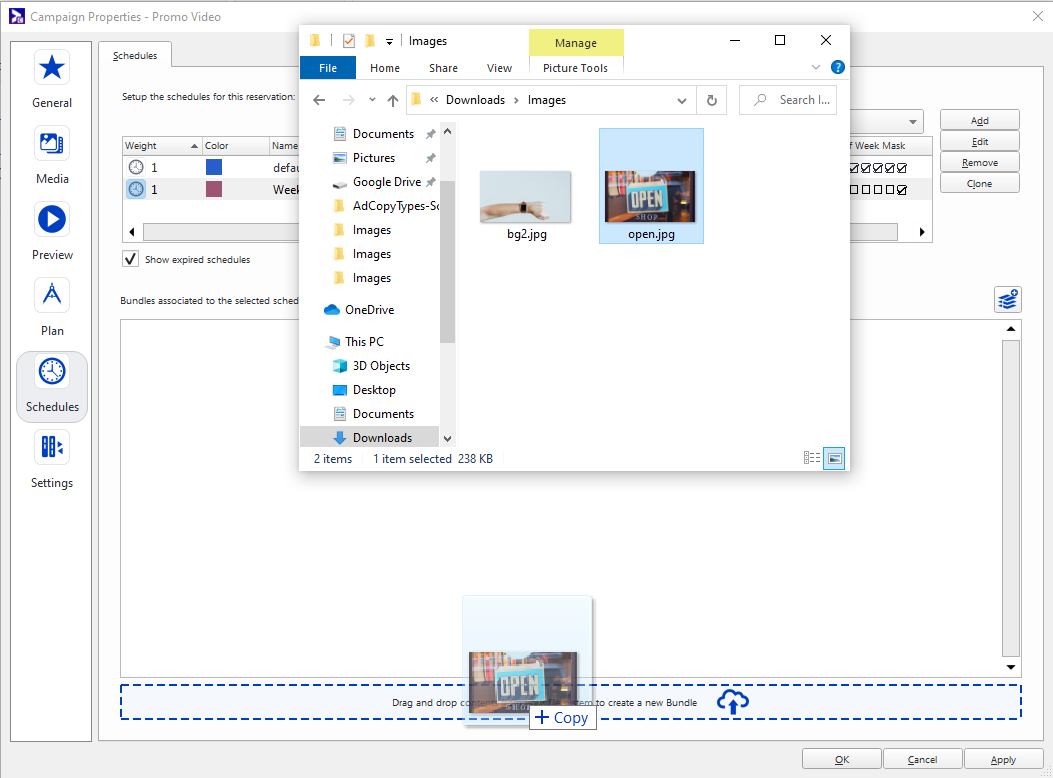Expand the Explorer ribbon chevron
This screenshot has height=778, width=1053.
(817, 68)
